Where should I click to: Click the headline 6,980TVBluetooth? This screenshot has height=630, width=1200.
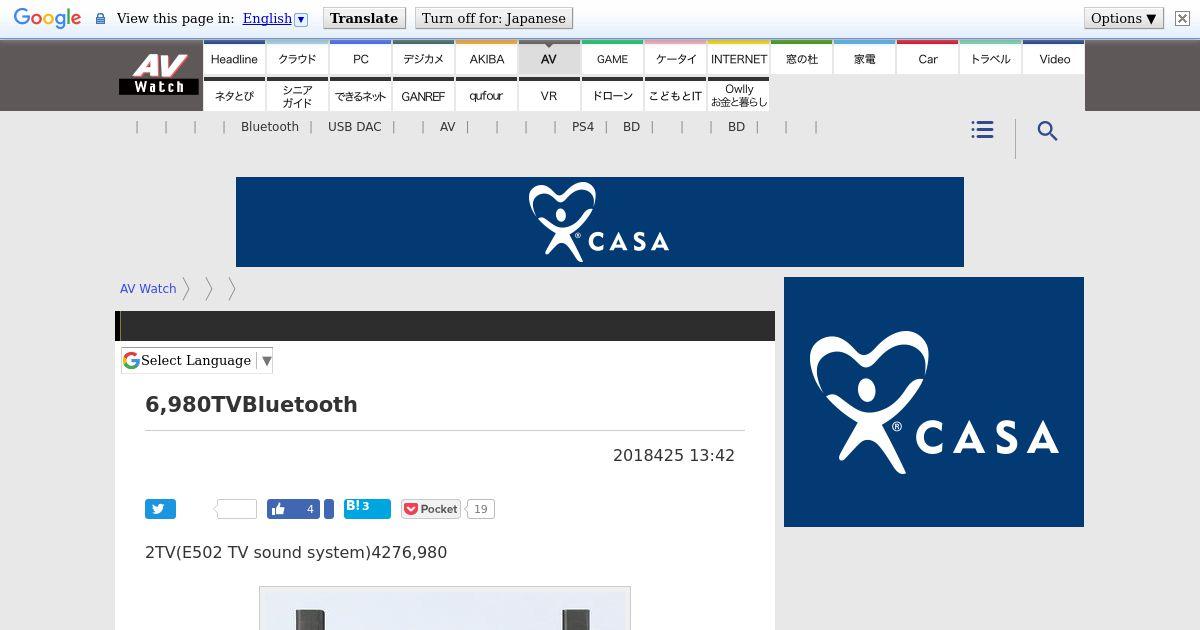tap(251, 405)
